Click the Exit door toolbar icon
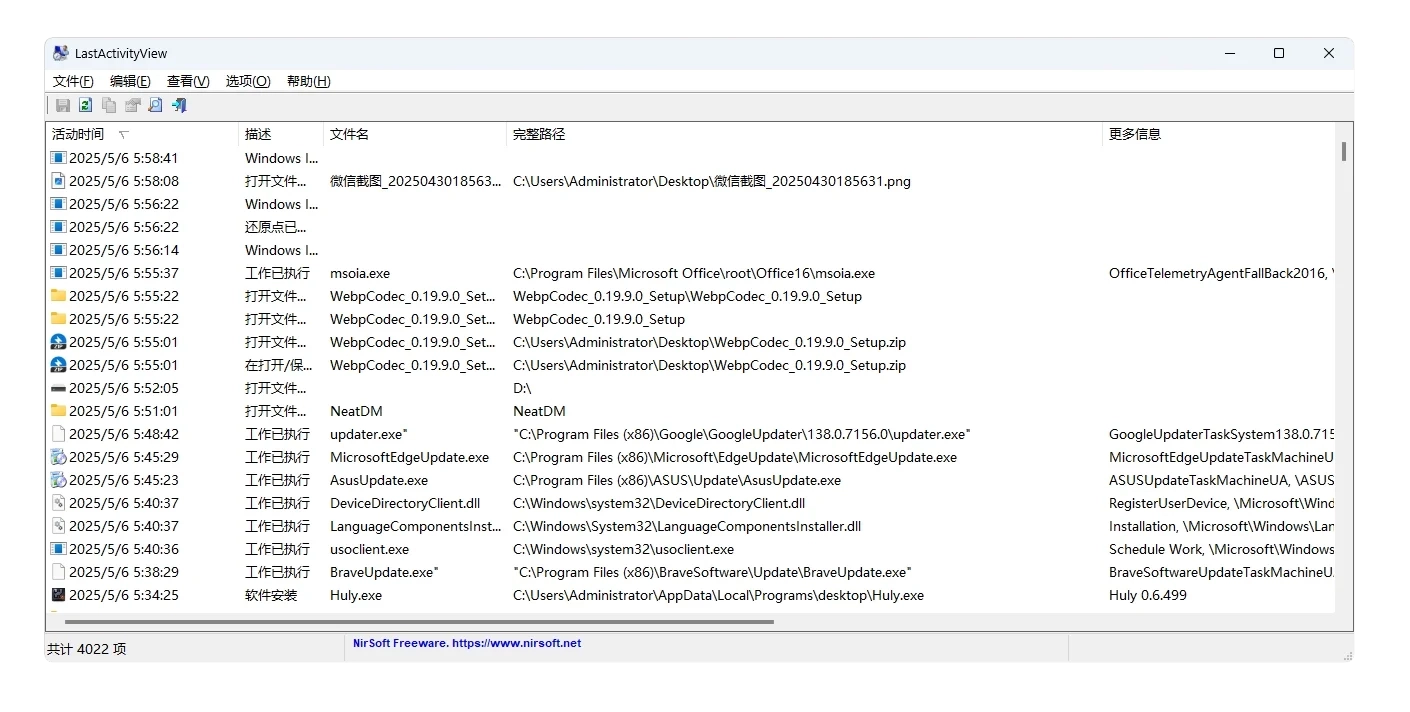1410x712 pixels. pyautogui.click(x=179, y=105)
